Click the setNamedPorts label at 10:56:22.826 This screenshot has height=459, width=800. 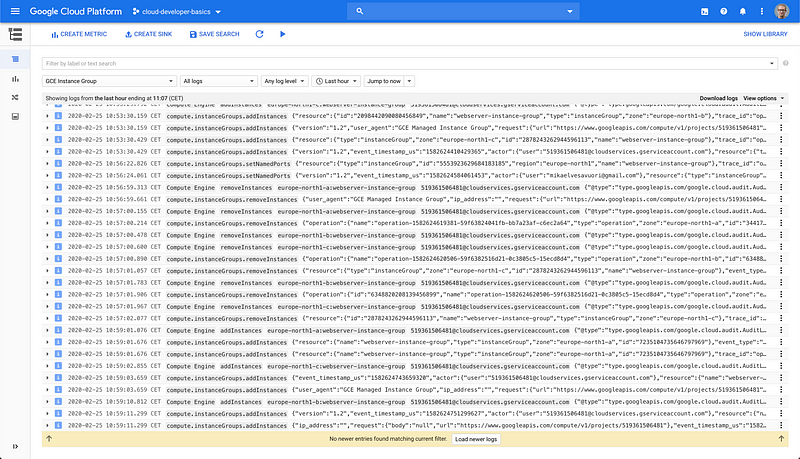[228, 164]
